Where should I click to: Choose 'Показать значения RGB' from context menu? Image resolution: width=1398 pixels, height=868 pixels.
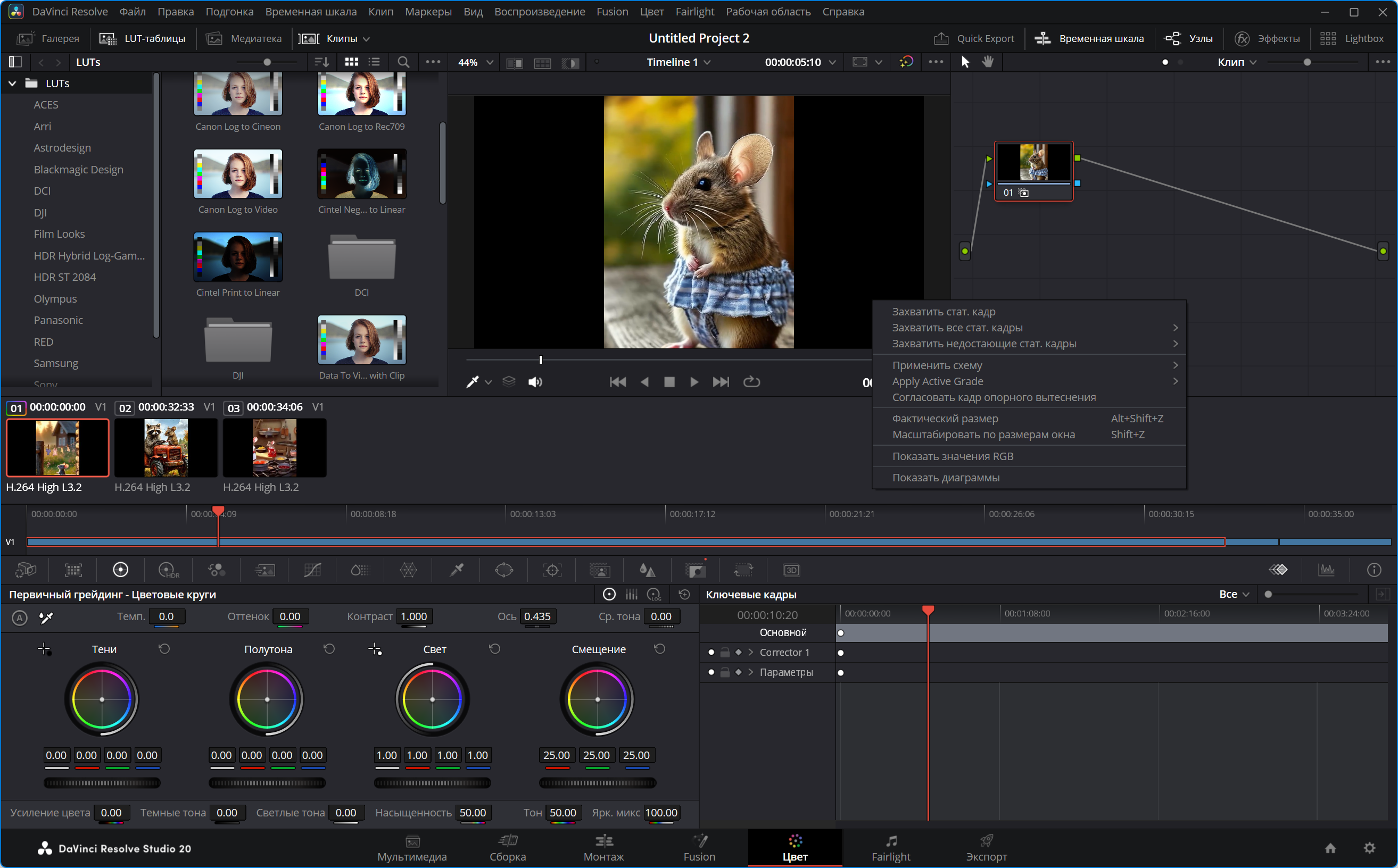tap(952, 456)
